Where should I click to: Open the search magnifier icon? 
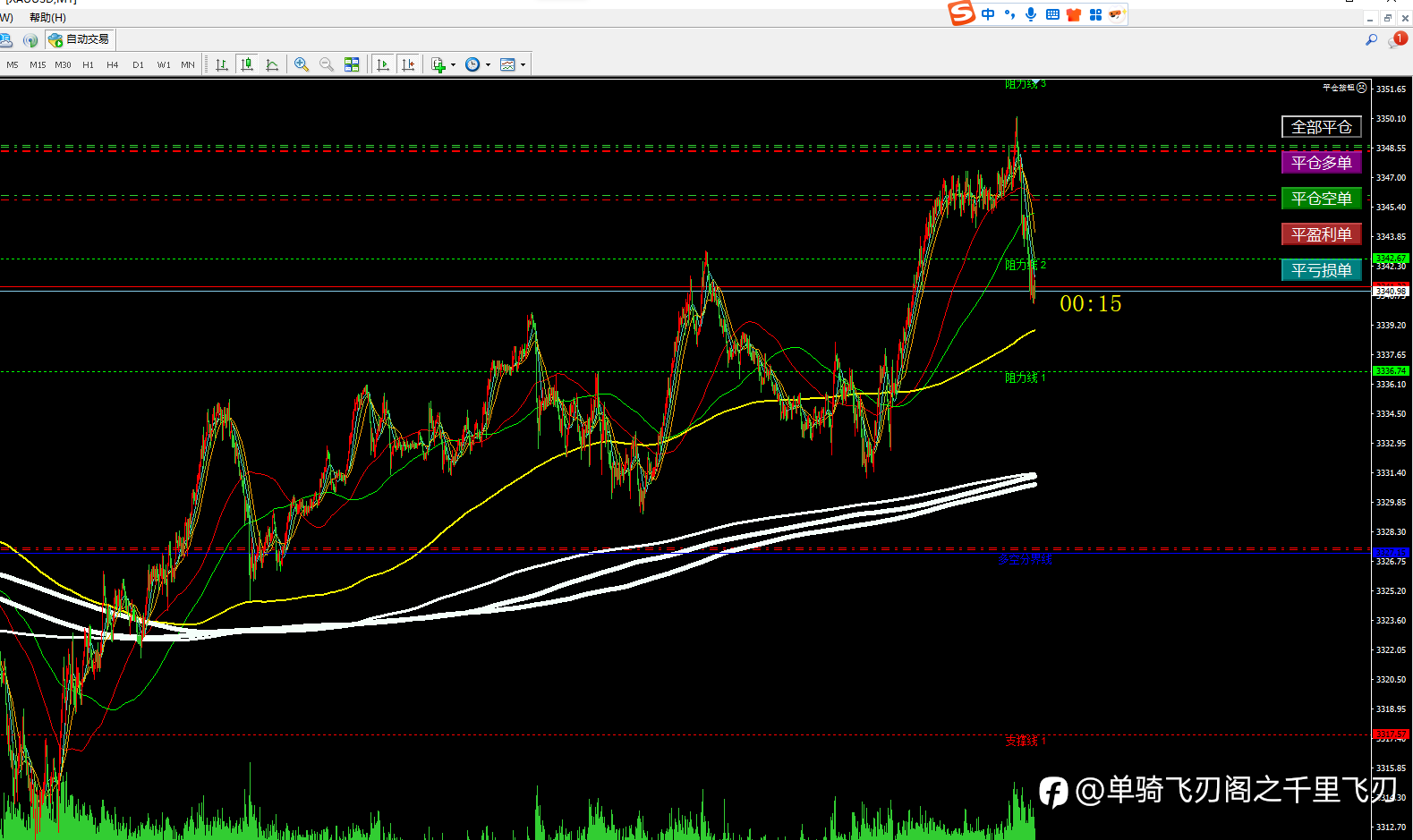(1371, 39)
